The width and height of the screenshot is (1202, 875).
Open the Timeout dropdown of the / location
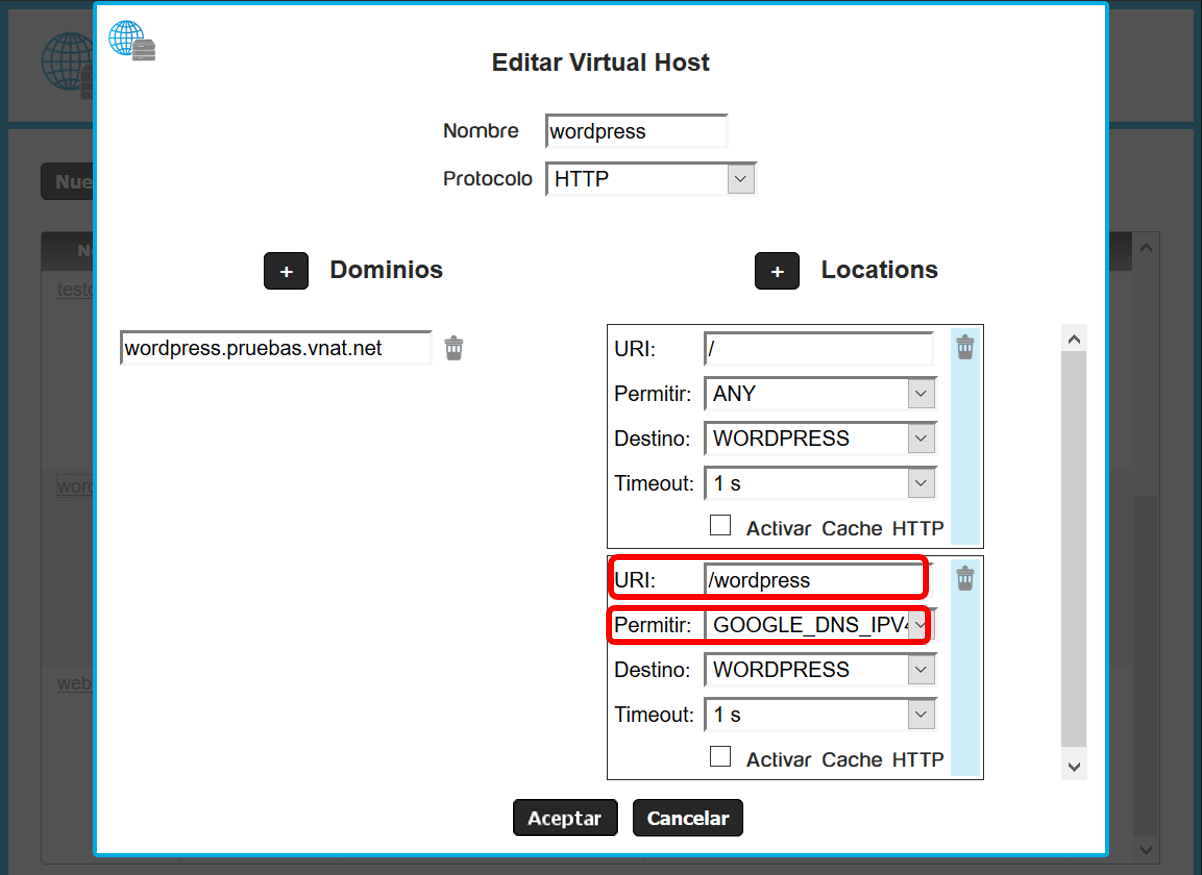(x=820, y=483)
